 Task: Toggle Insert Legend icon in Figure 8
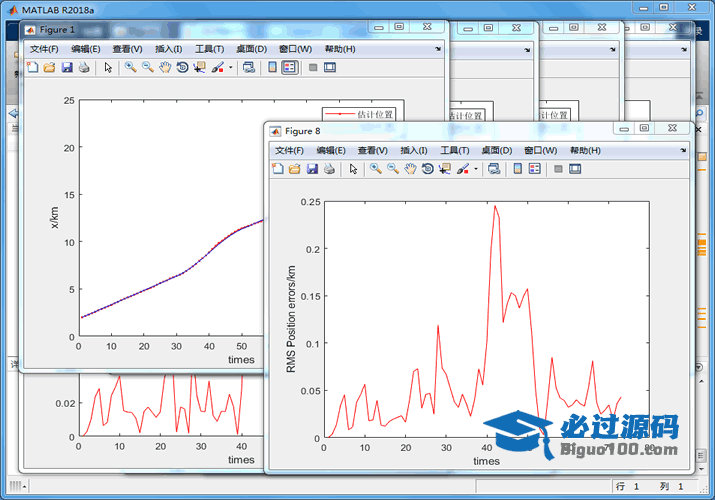[534, 169]
